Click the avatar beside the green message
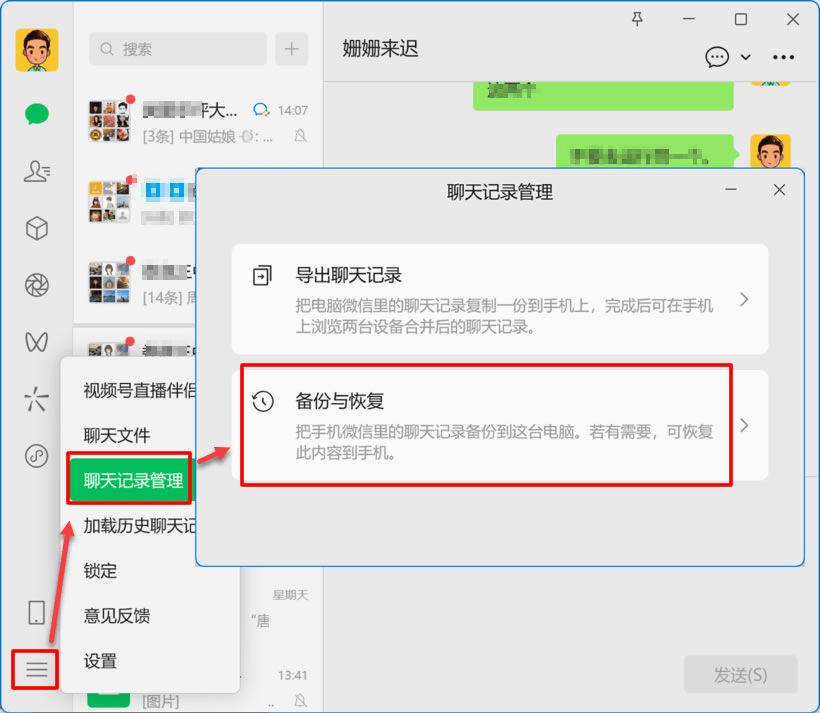This screenshot has width=820, height=713. (x=770, y=151)
